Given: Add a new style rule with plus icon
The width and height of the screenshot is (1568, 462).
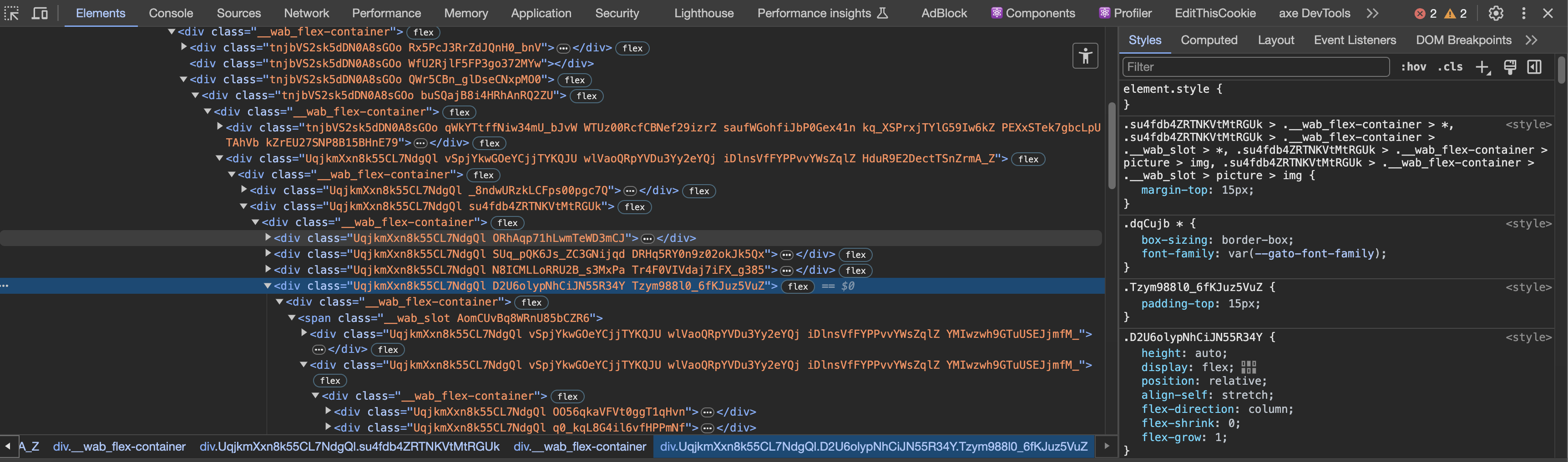Looking at the screenshot, I should [x=1482, y=67].
